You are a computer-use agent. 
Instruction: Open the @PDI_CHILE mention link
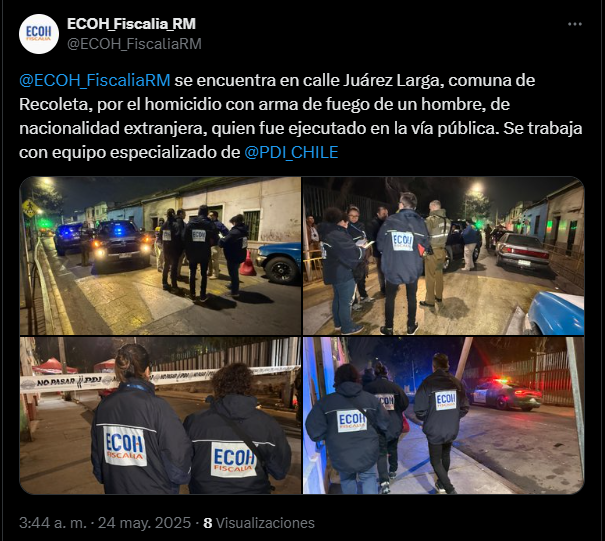(291, 152)
